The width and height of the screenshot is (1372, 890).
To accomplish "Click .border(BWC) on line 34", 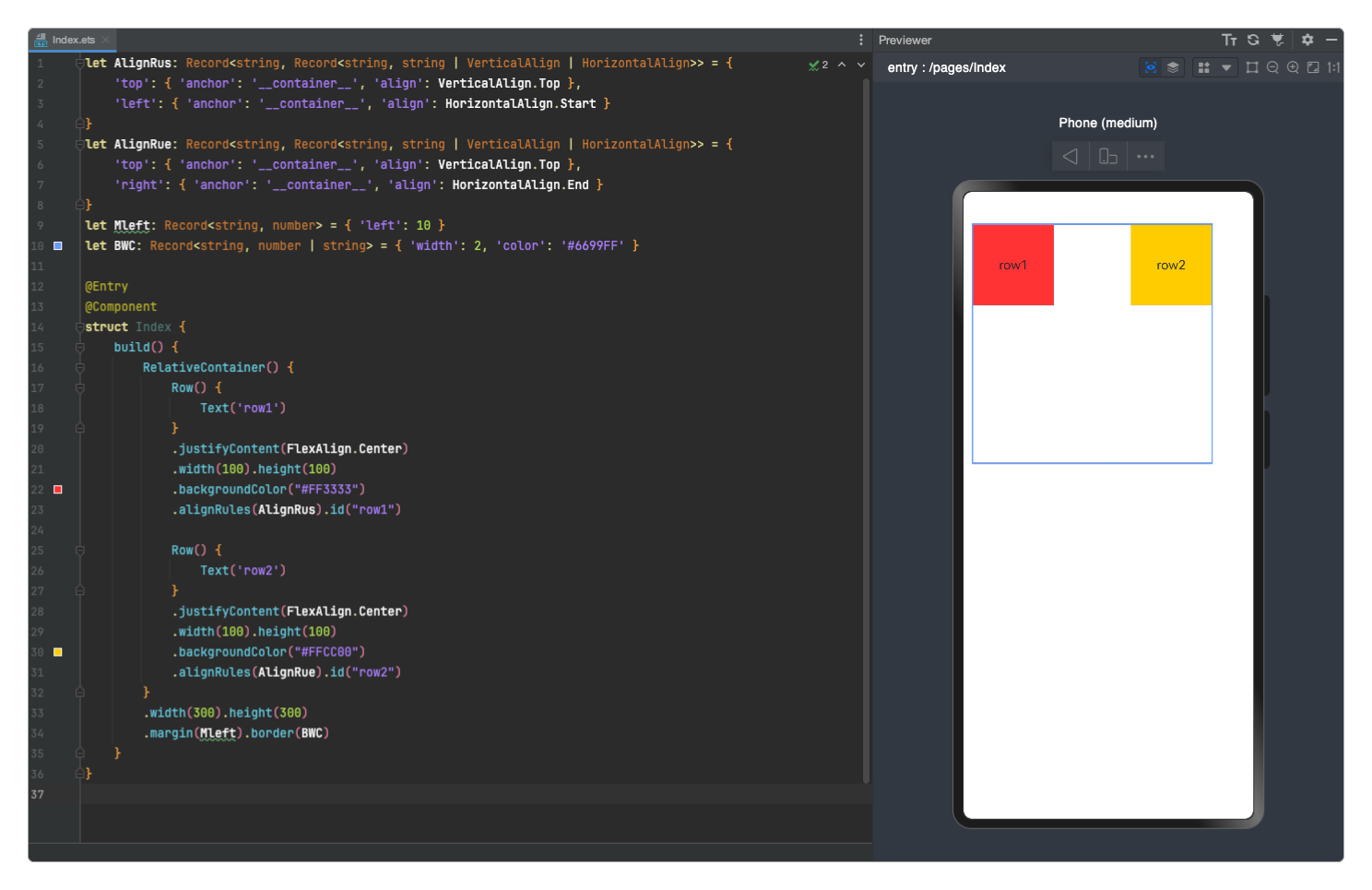I will 287,732.
